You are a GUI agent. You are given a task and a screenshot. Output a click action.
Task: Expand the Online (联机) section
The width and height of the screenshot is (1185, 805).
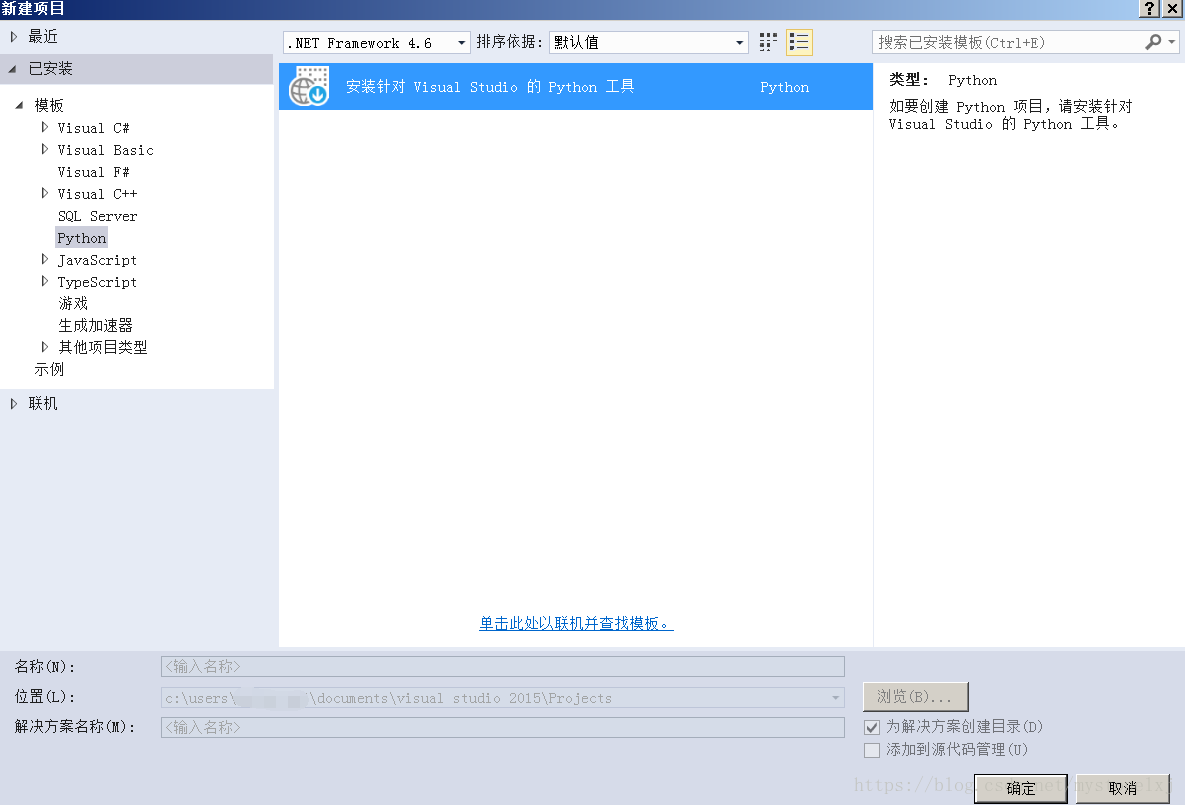coord(14,404)
